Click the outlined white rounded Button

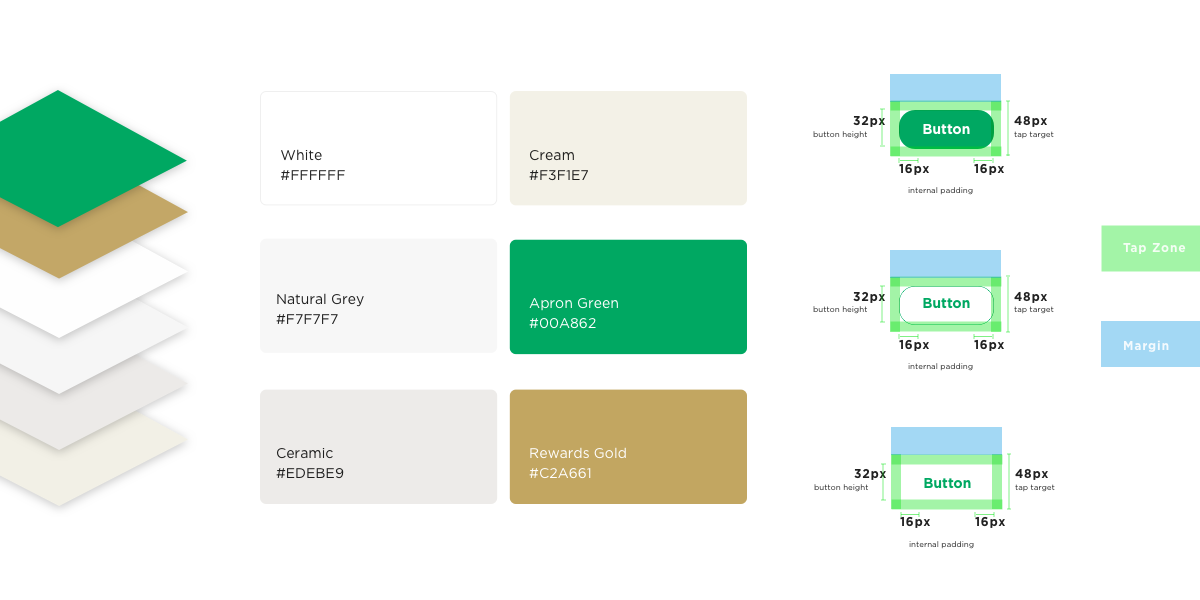[946, 304]
